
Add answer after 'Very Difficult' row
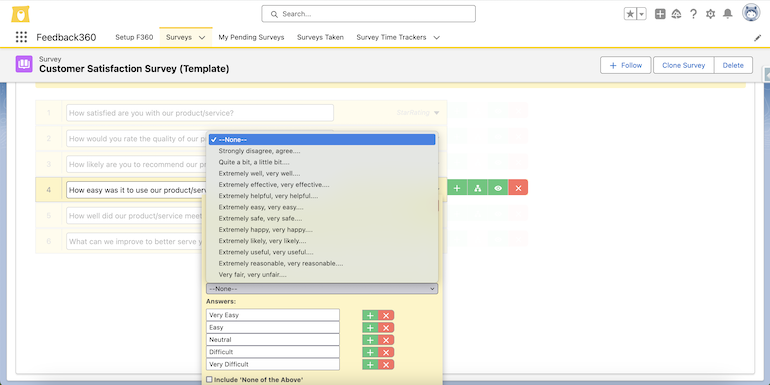tap(370, 364)
